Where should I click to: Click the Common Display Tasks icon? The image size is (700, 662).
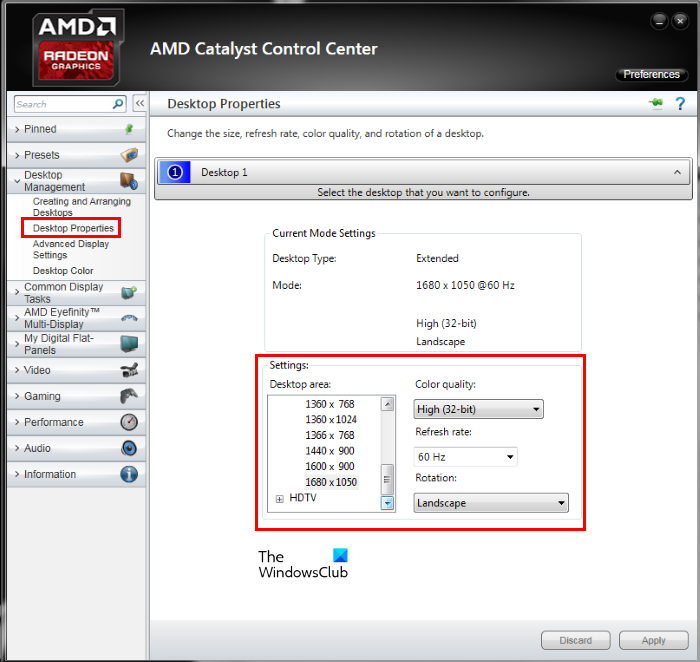pyautogui.click(x=129, y=292)
